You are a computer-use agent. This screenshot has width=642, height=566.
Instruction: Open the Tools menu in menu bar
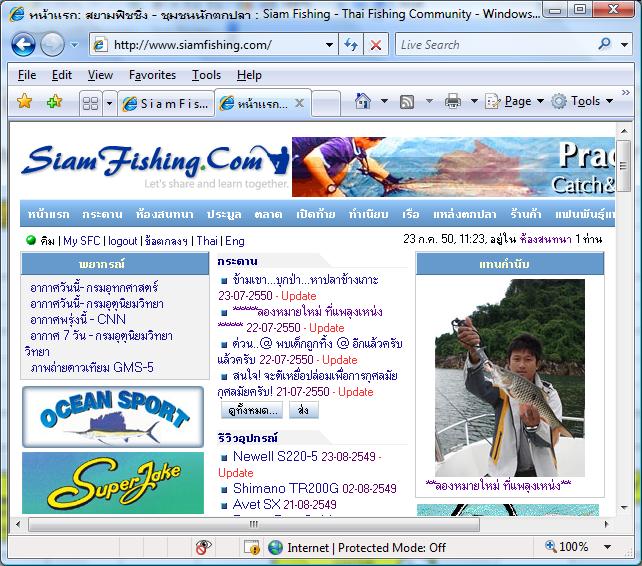tap(206, 75)
